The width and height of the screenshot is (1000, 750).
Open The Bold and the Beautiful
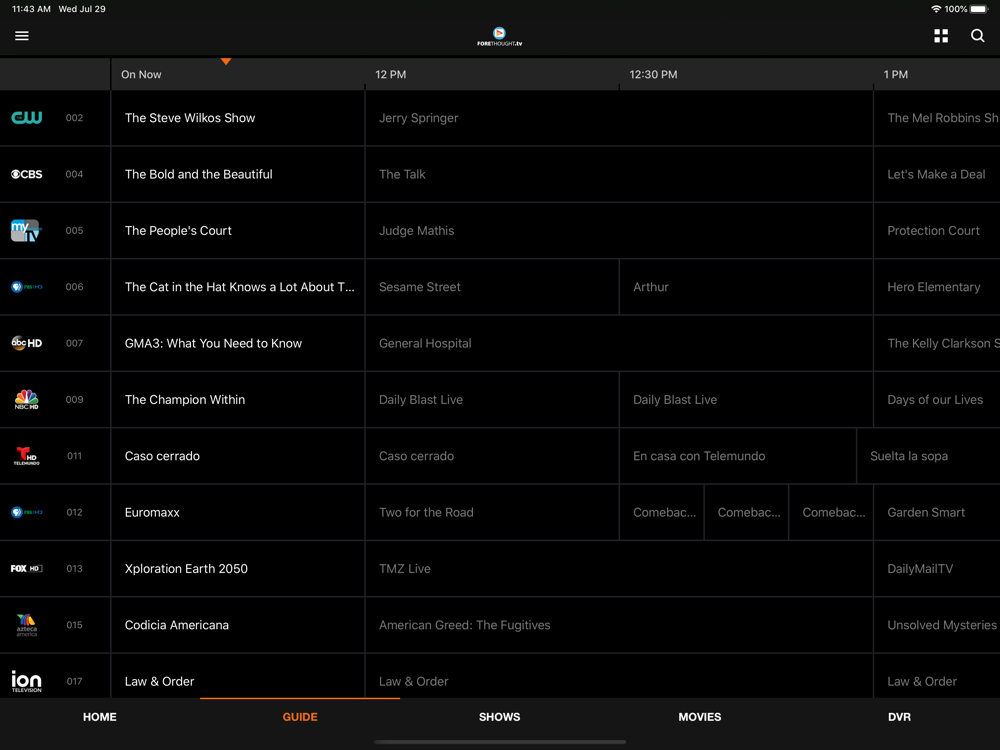click(x=238, y=174)
